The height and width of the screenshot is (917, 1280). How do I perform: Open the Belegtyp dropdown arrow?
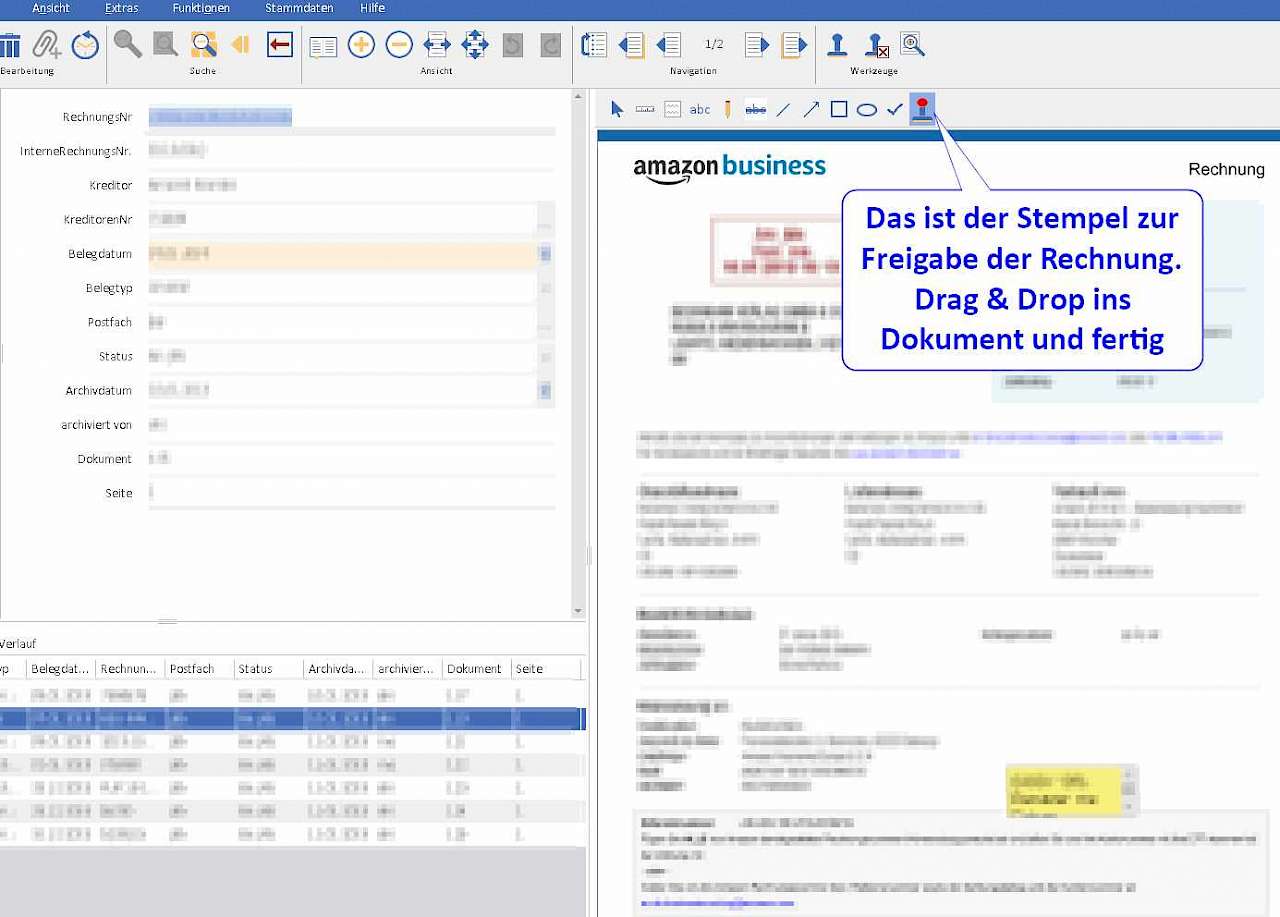545,288
